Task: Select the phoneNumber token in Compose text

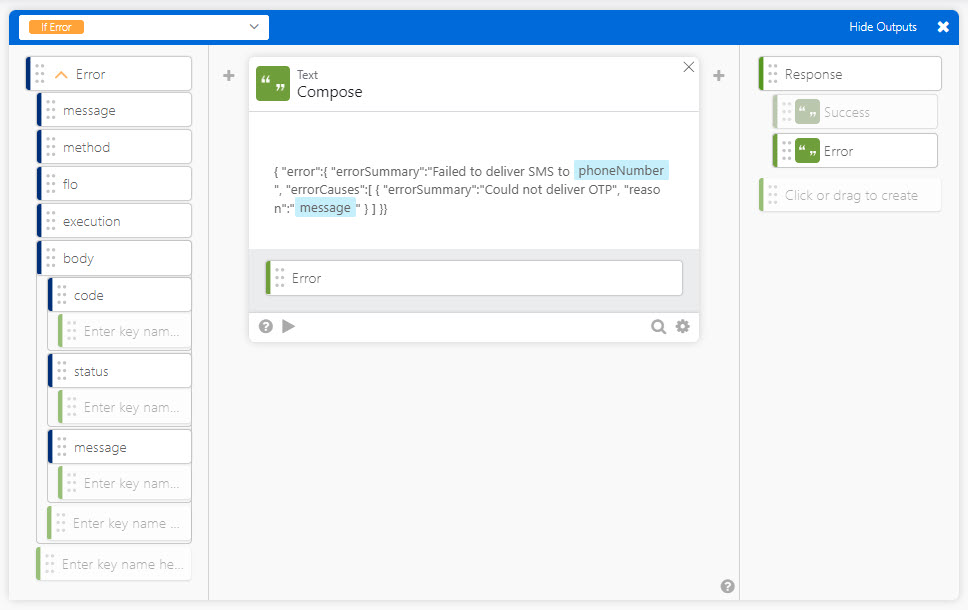Action: (x=621, y=171)
